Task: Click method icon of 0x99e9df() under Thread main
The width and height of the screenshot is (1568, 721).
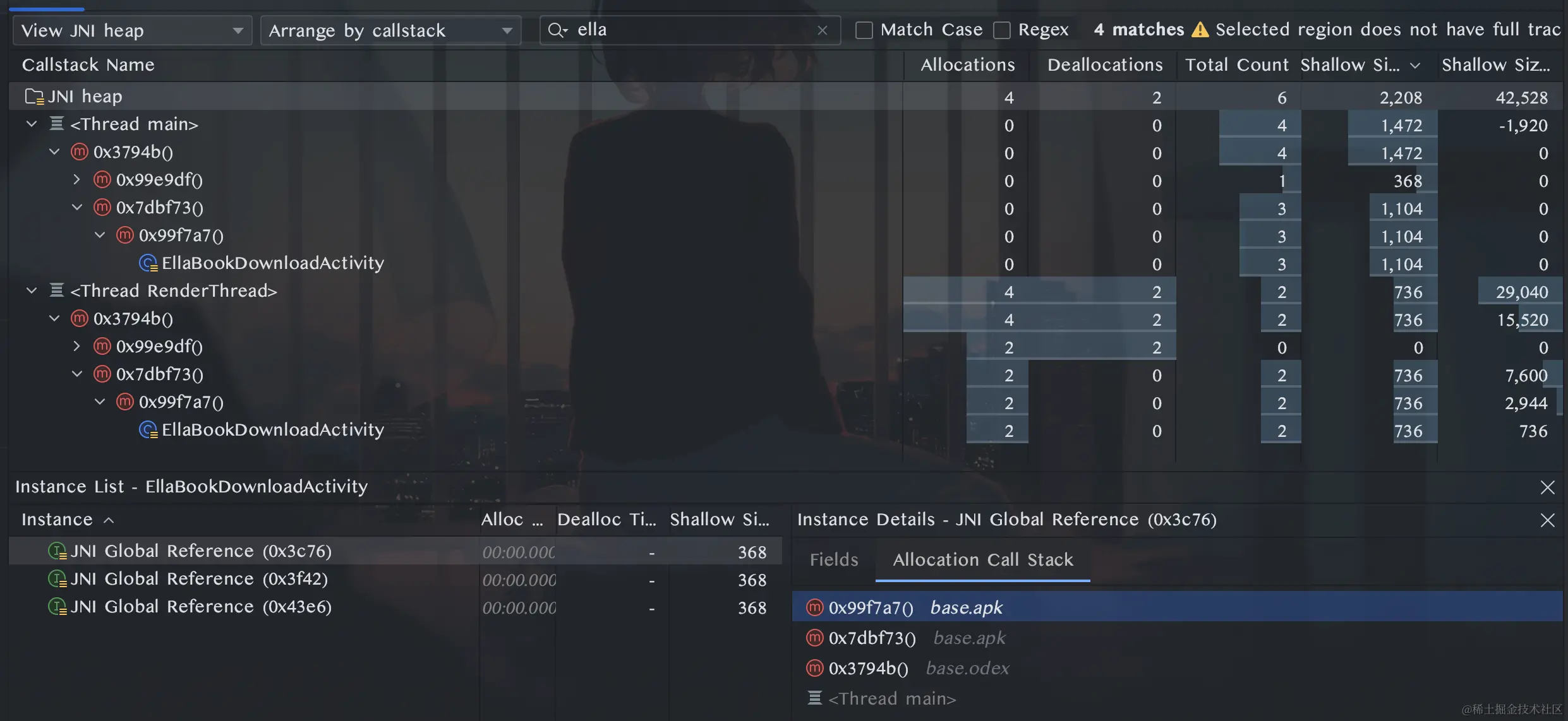Action: point(102,179)
